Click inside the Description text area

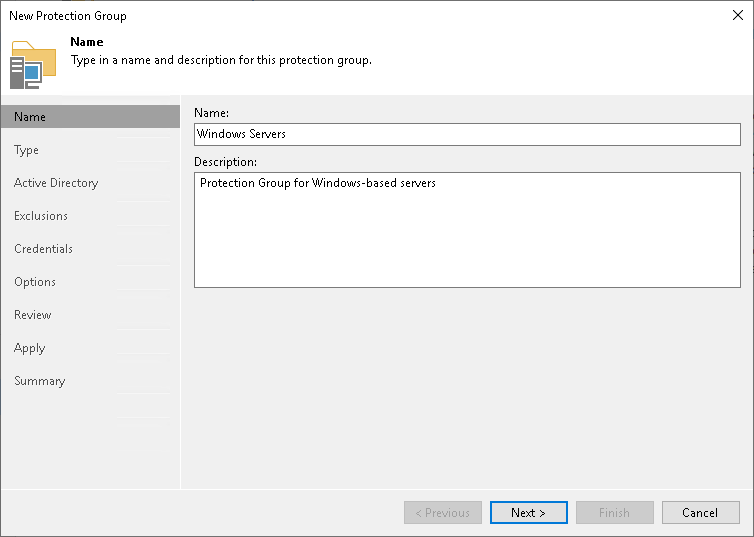coord(467,230)
